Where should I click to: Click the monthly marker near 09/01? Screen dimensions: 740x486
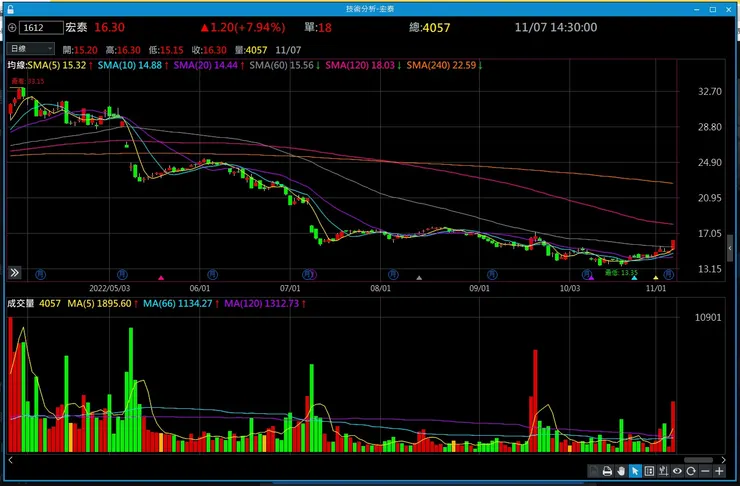[x=492, y=274]
